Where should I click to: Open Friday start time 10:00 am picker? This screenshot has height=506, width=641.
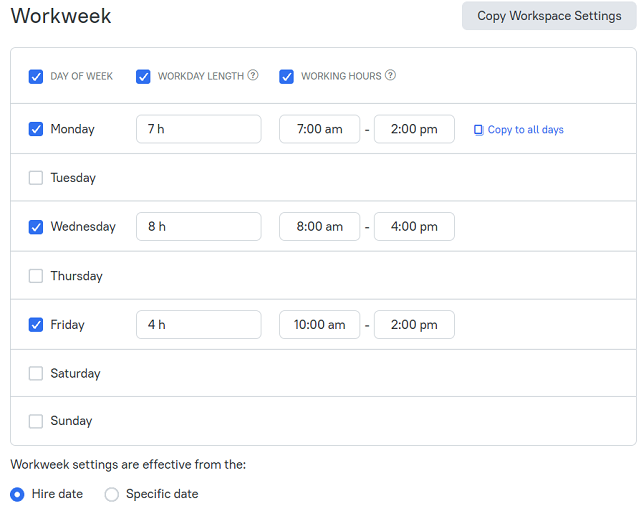coord(320,325)
